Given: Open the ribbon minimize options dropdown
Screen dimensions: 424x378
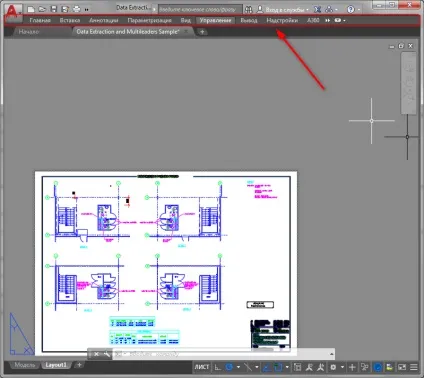Looking at the screenshot, I should 340,20.
